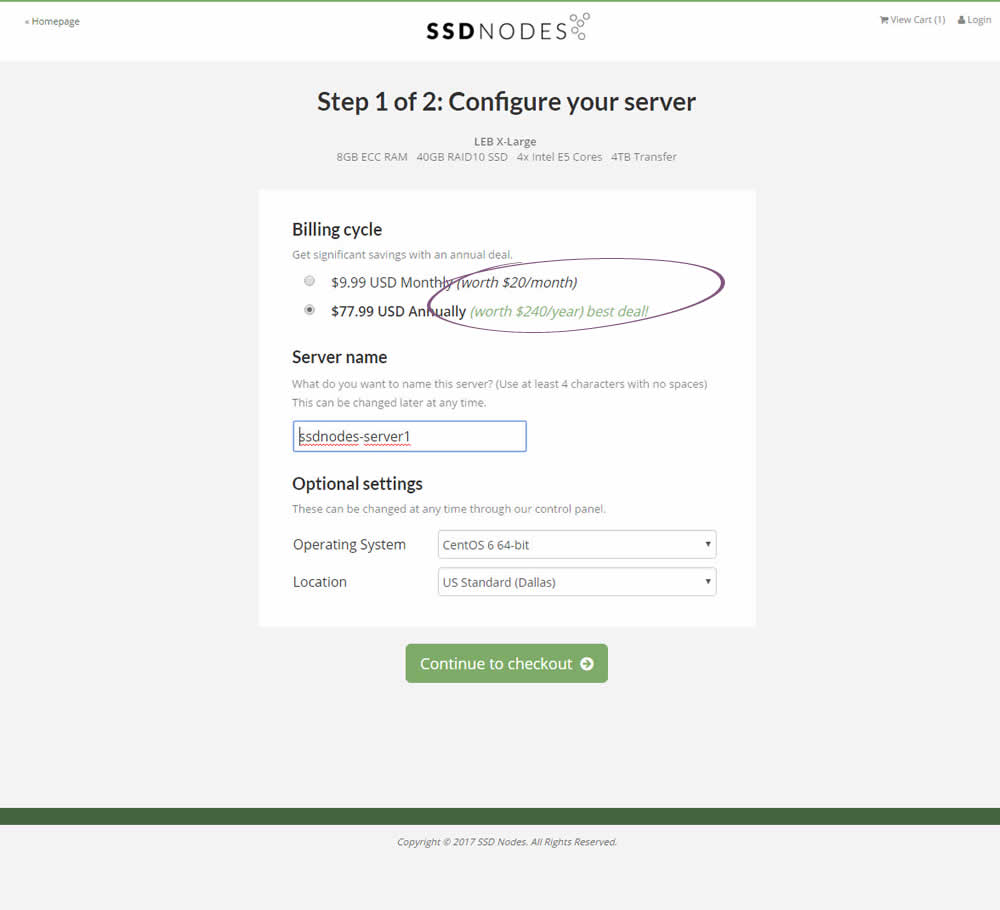
Task: Click the Login link
Action: [979, 20]
